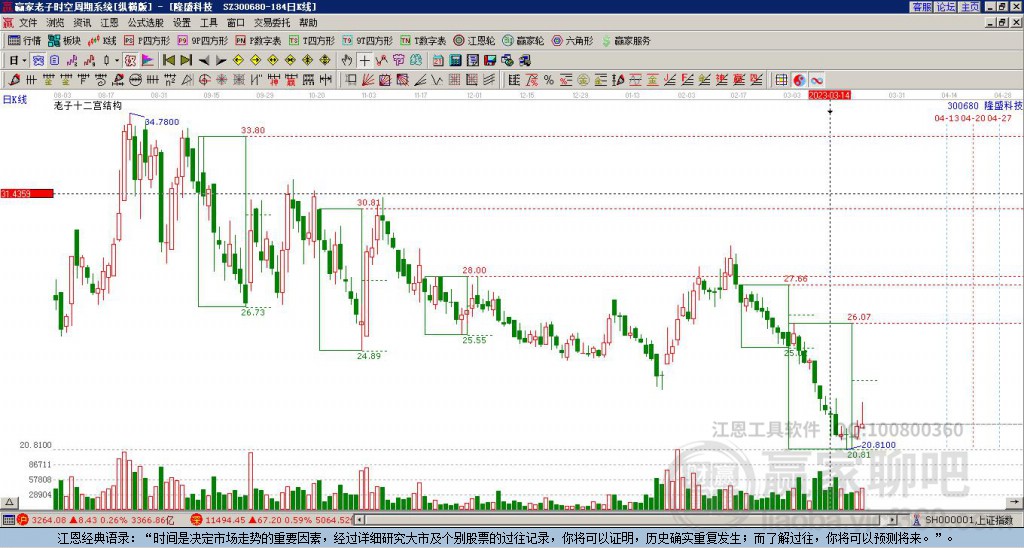Image resolution: width=1024 pixels, height=548 pixels.
Task: Open the 公式选股 menu
Action: pyautogui.click(x=146, y=23)
